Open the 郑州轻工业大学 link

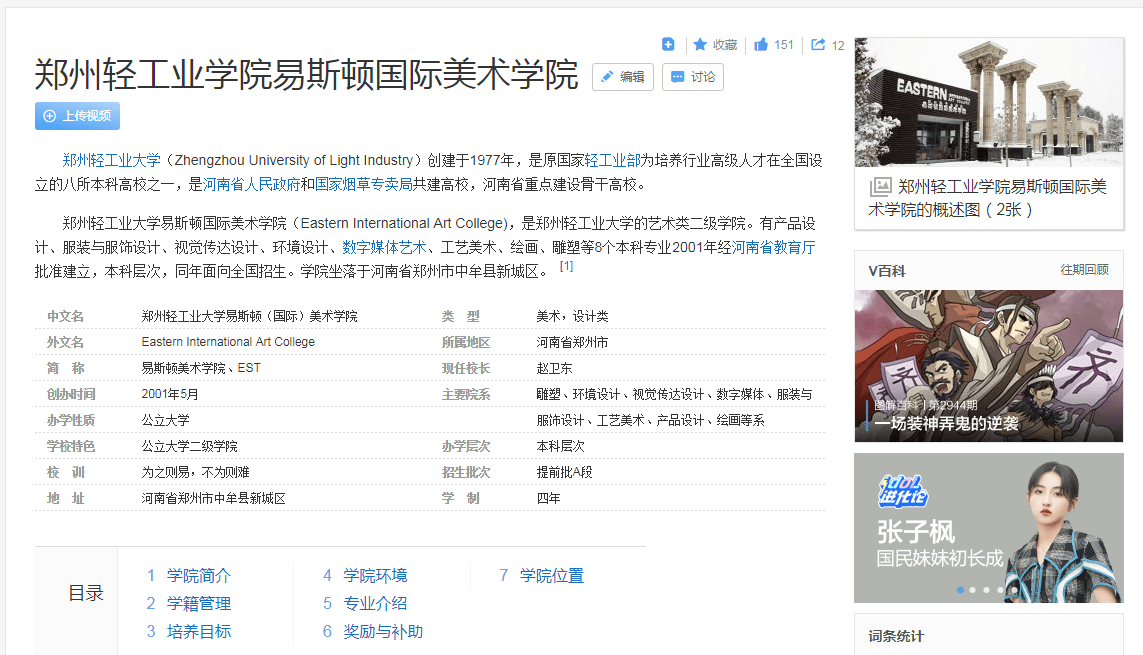(x=112, y=160)
